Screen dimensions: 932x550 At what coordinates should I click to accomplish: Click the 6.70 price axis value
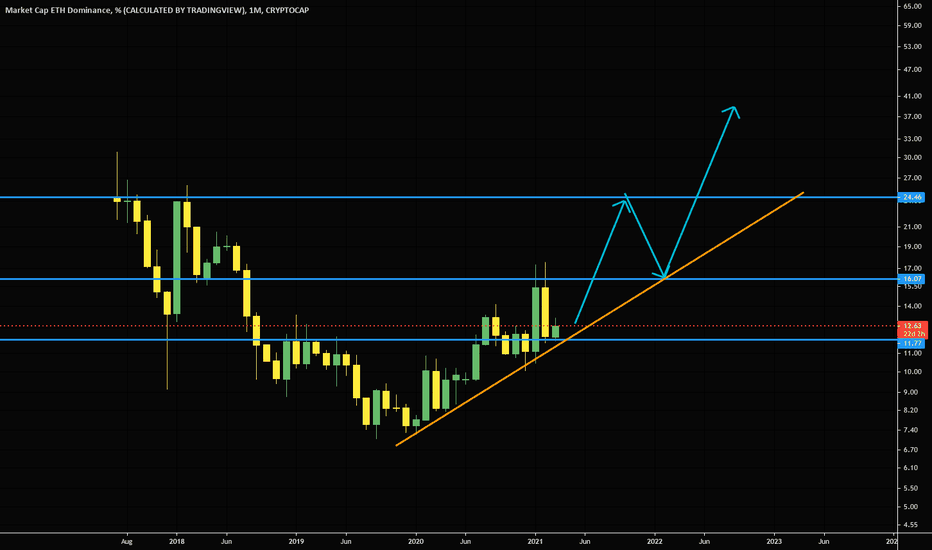912,450
